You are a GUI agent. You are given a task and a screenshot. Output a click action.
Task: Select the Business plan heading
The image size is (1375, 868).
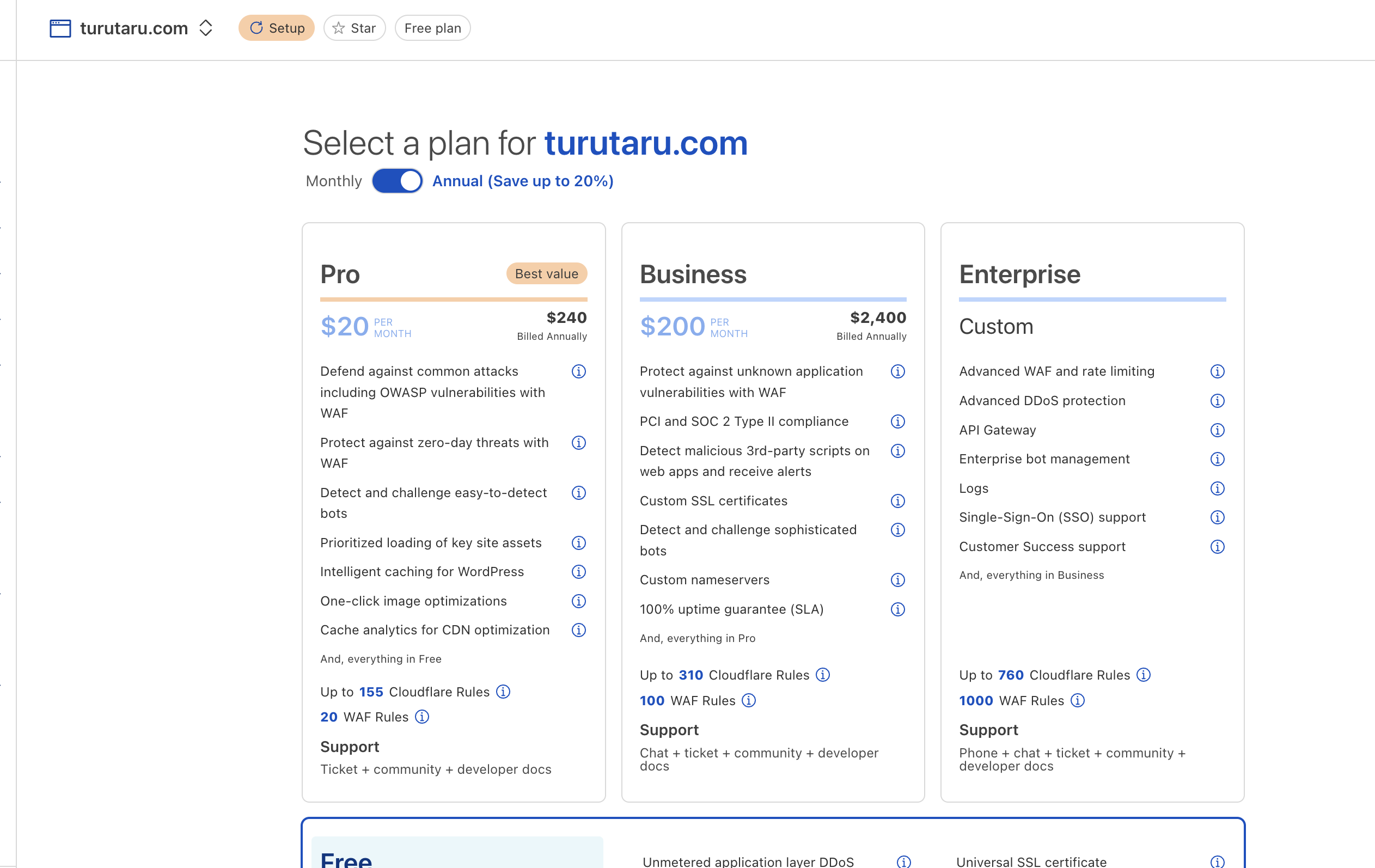pyautogui.click(x=693, y=274)
